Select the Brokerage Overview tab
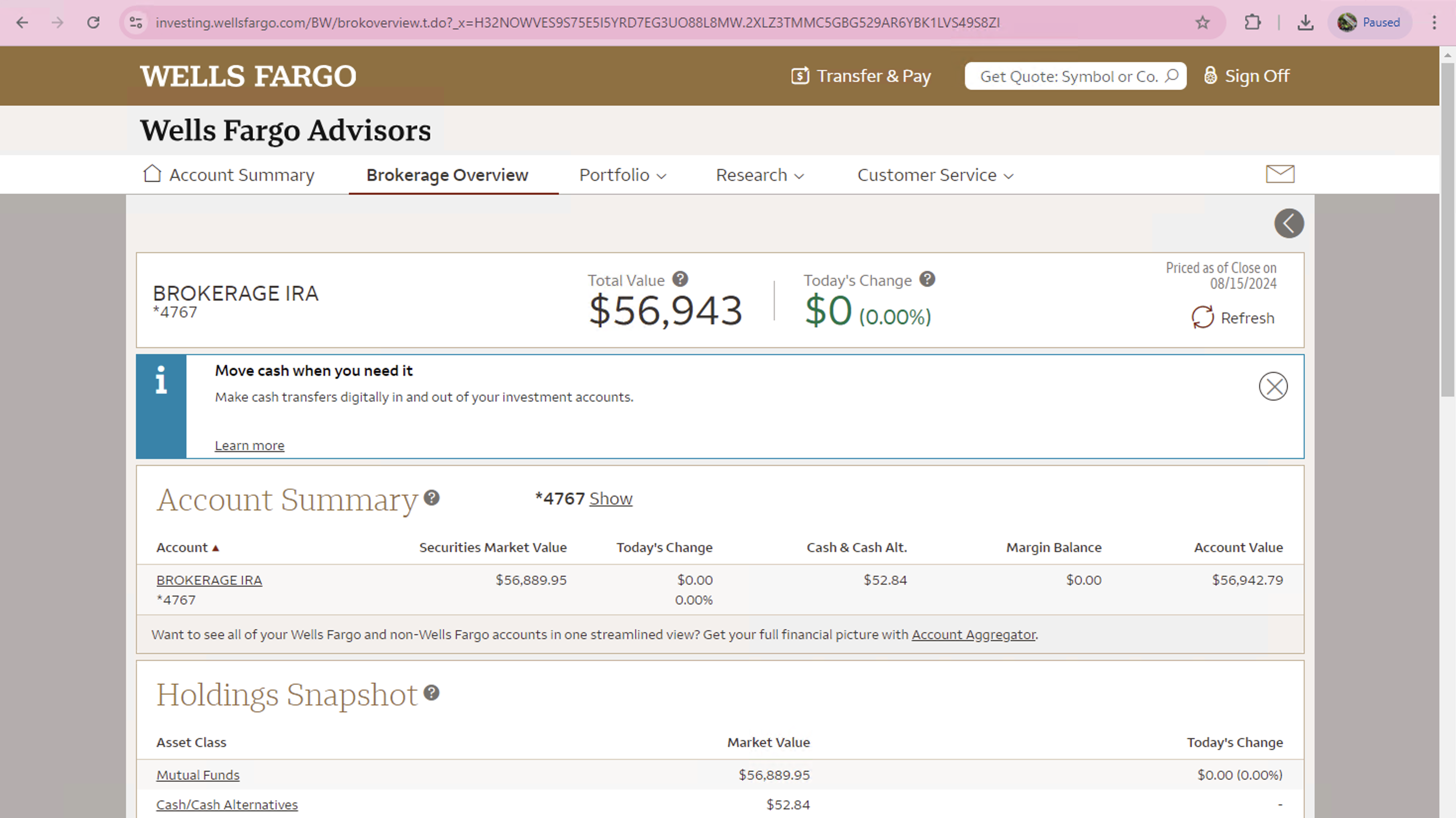1456x818 pixels. pos(447,175)
